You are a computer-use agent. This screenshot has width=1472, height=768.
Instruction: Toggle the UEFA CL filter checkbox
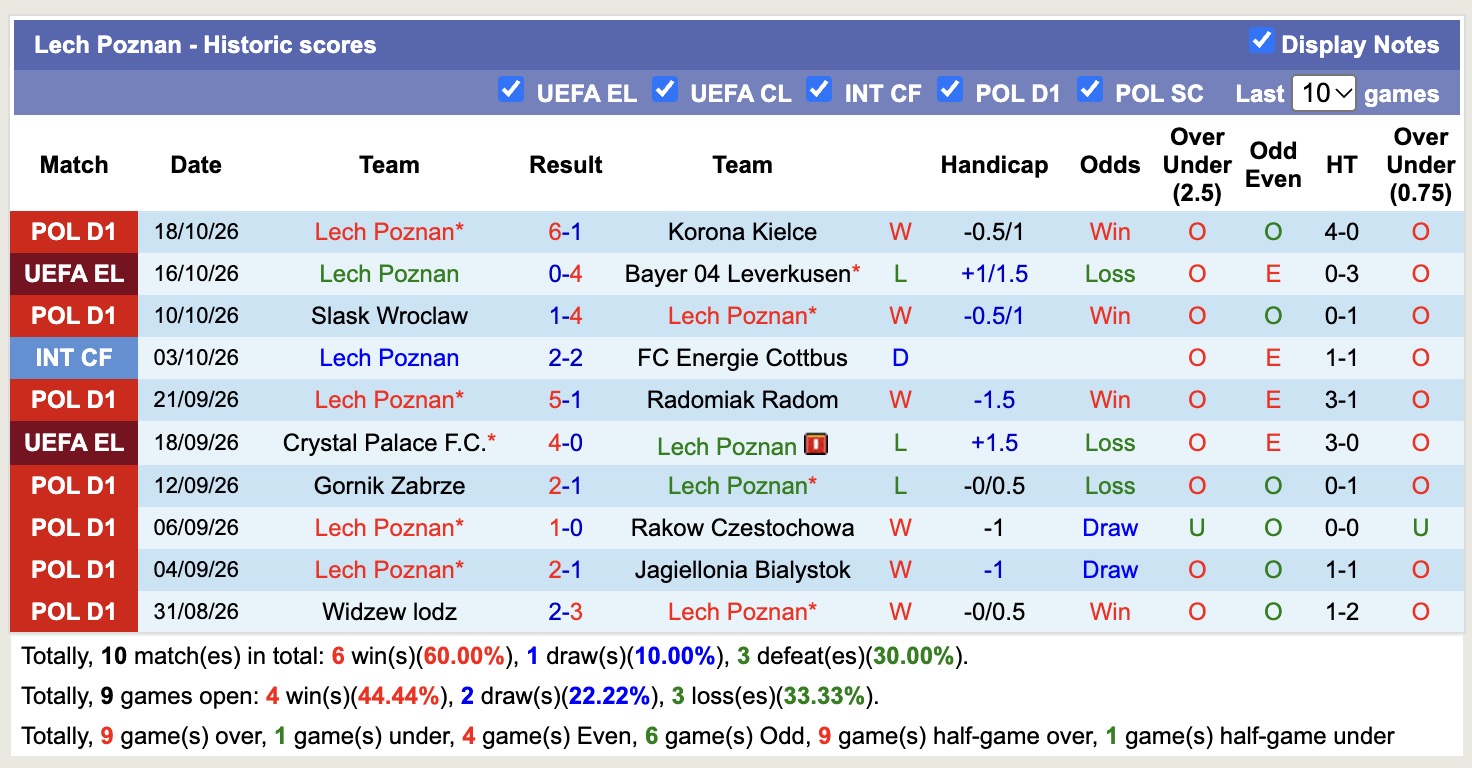click(665, 90)
